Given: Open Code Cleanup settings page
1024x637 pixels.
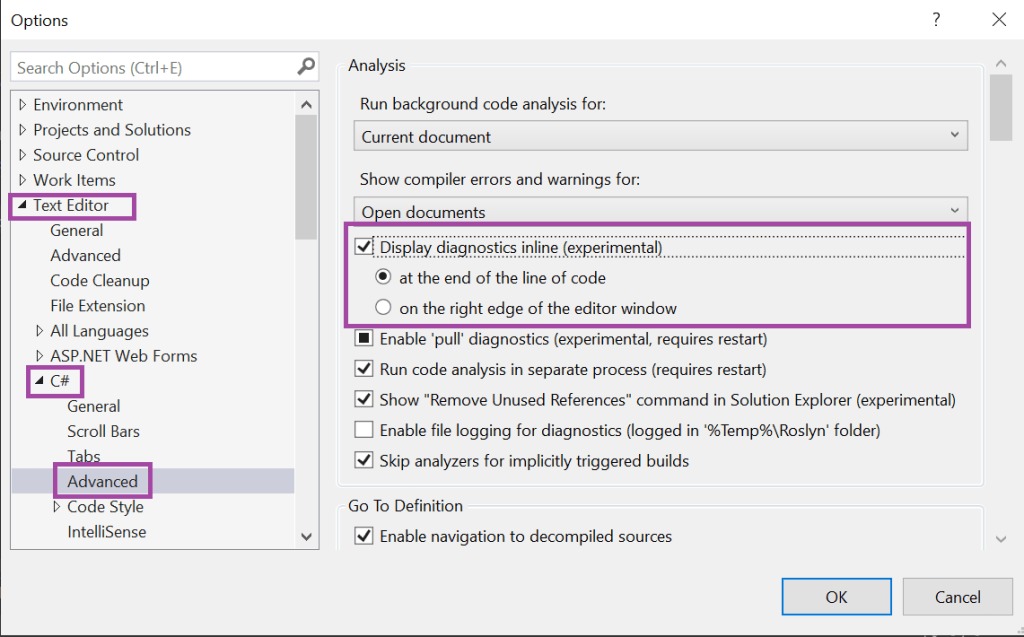Looking at the screenshot, I should [100, 280].
